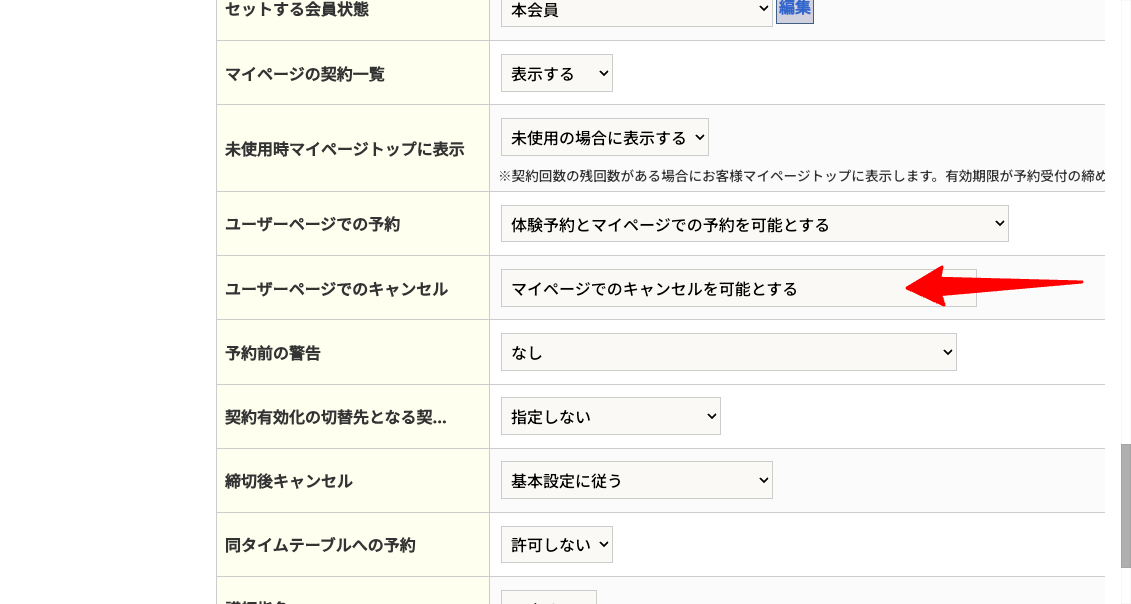
Task: Click the 同タイムテーブルへの予約 label
Action: tap(321, 545)
